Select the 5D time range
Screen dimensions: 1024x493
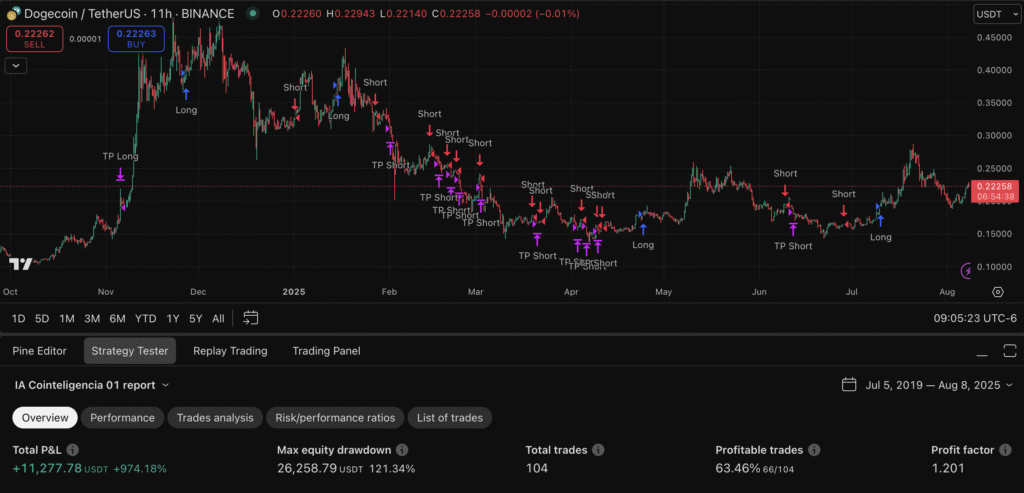tap(42, 319)
